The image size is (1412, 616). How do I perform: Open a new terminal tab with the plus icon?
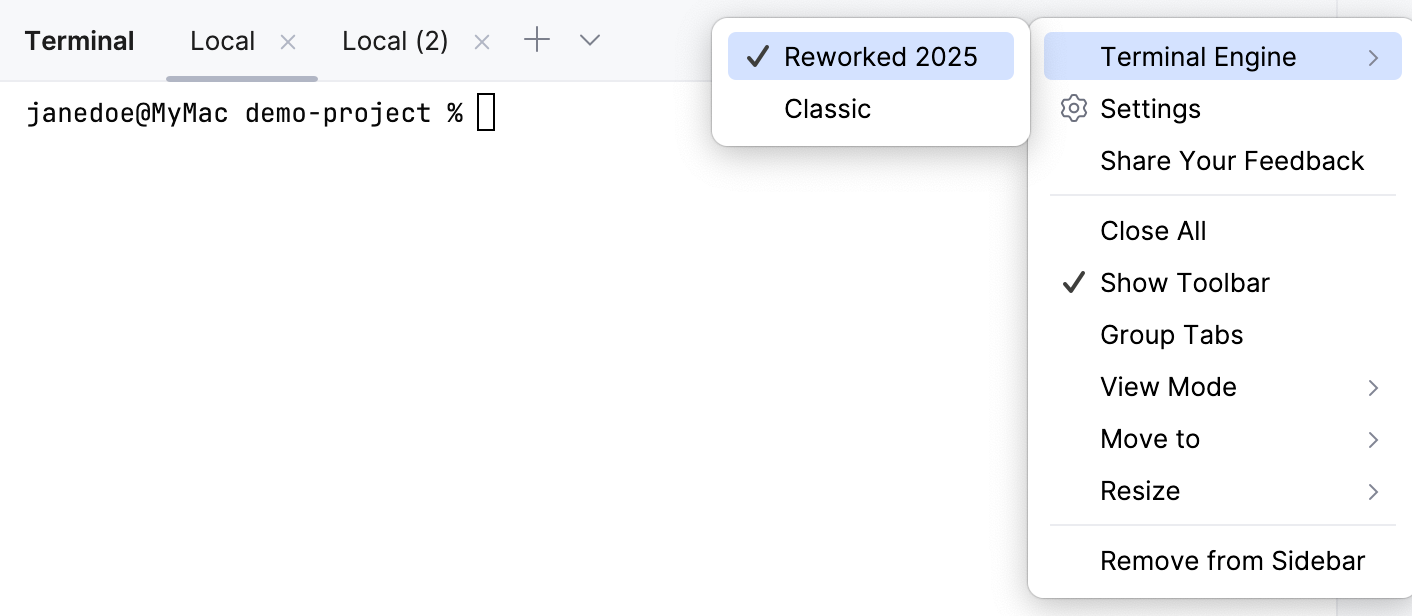(x=537, y=40)
